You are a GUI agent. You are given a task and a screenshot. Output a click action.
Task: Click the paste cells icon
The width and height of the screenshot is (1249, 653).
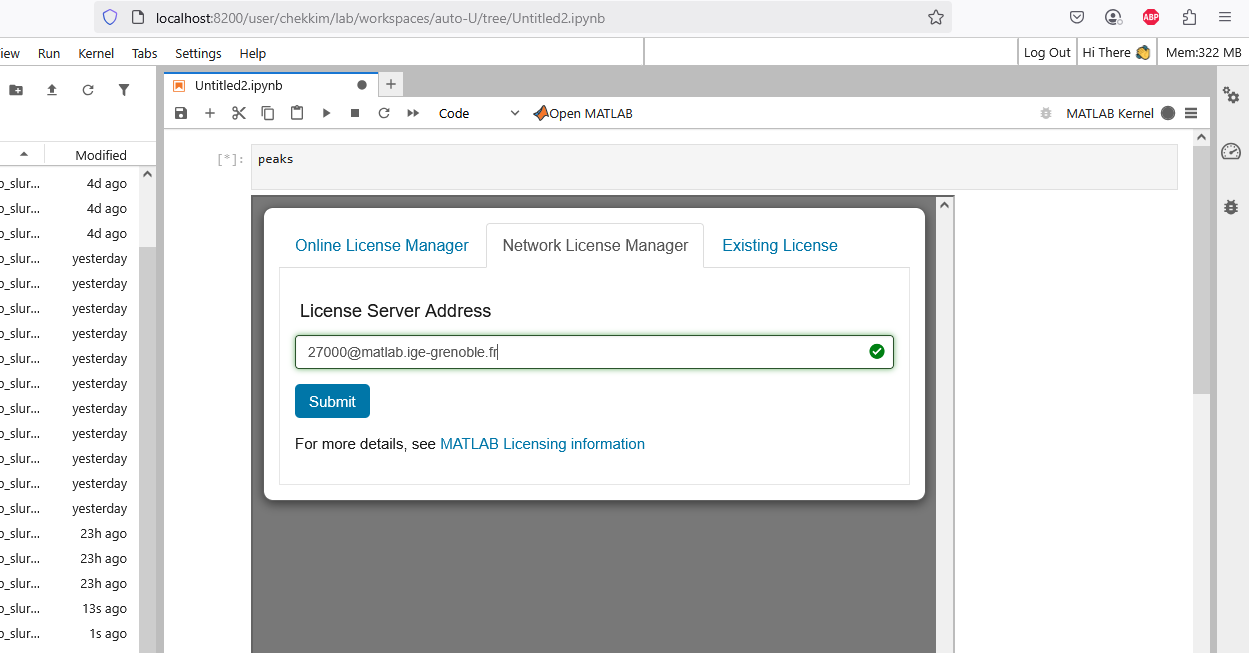pyautogui.click(x=297, y=113)
